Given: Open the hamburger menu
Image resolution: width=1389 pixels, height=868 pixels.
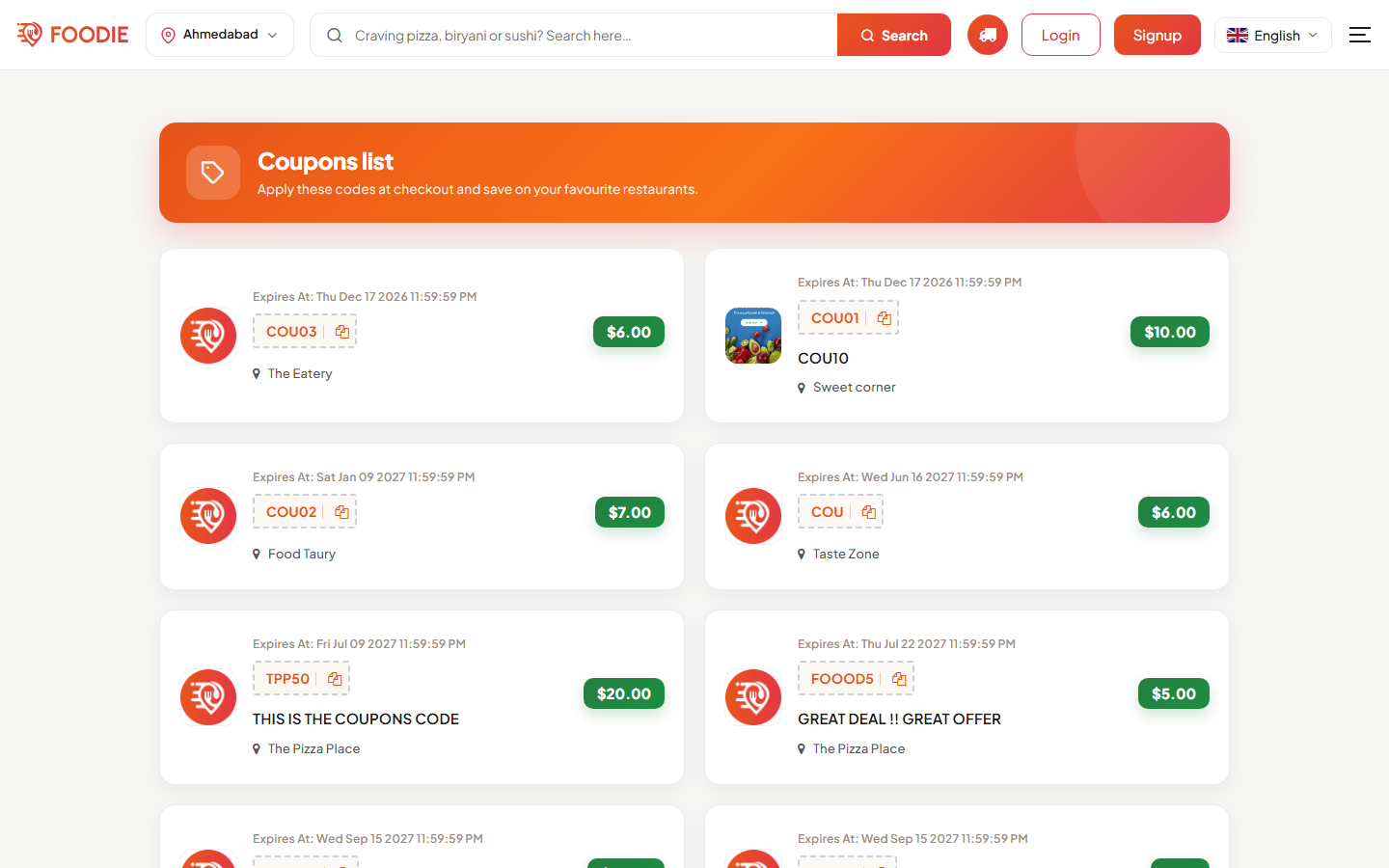Looking at the screenshot, I should [1360, 35].
